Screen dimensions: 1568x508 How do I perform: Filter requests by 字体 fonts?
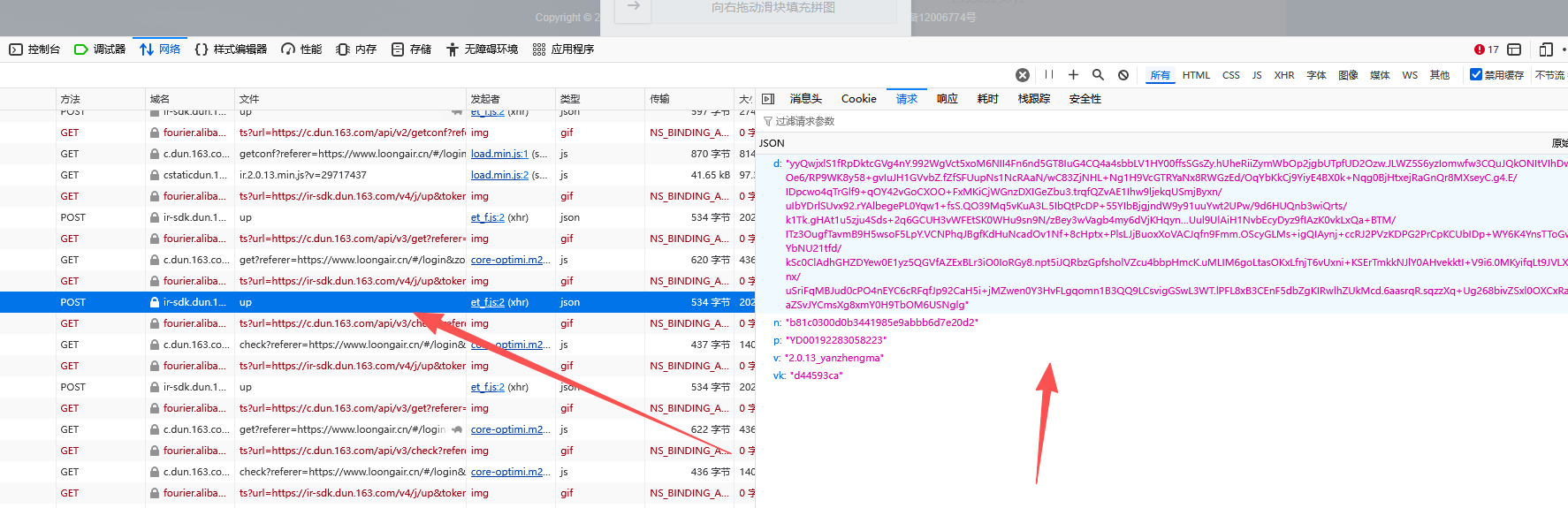point(1317,75)
